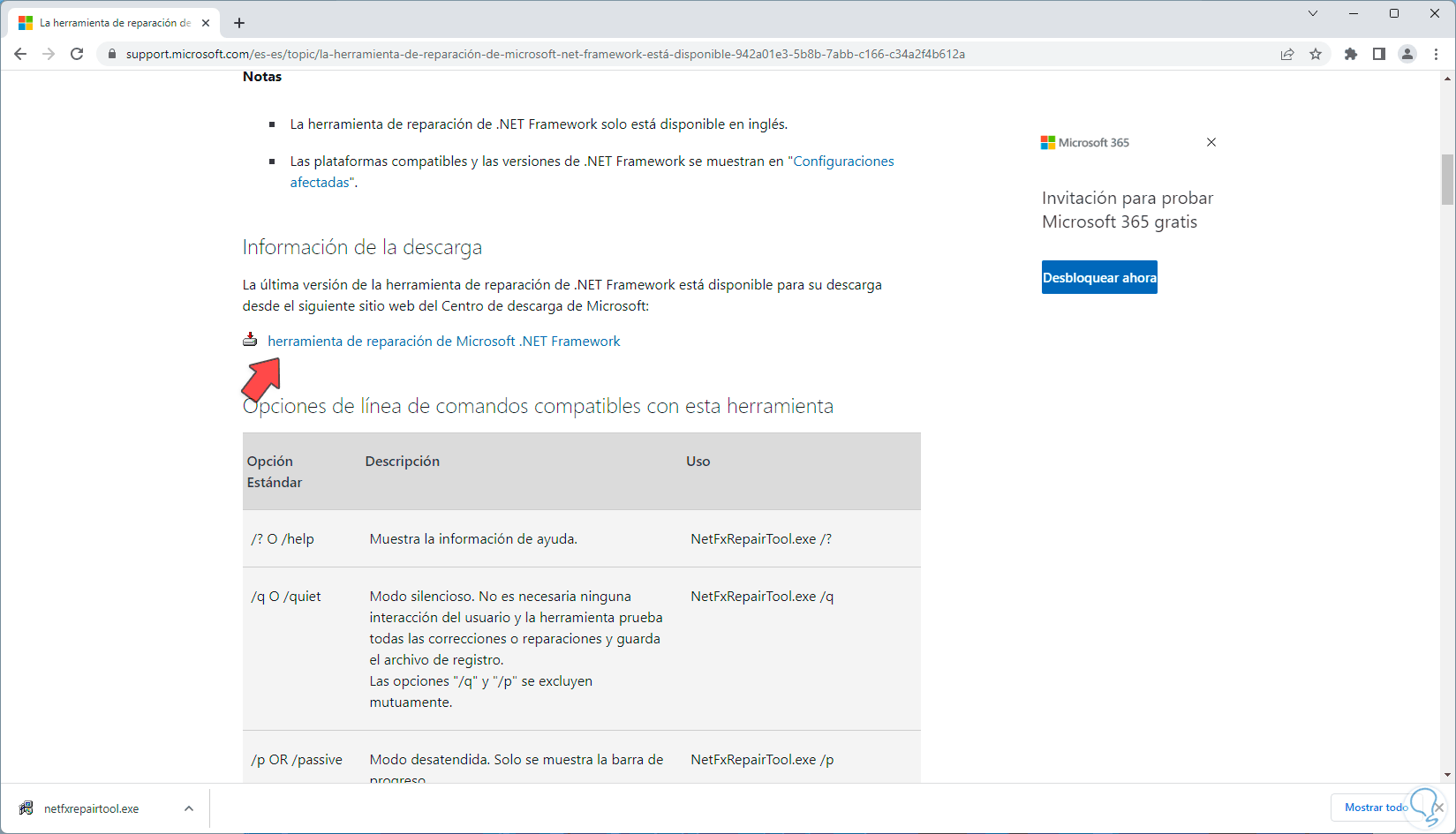Screen dimensions: 1456x834
Task: Open the Extensions puzzle menu
Action: [x=1351, y=54]
